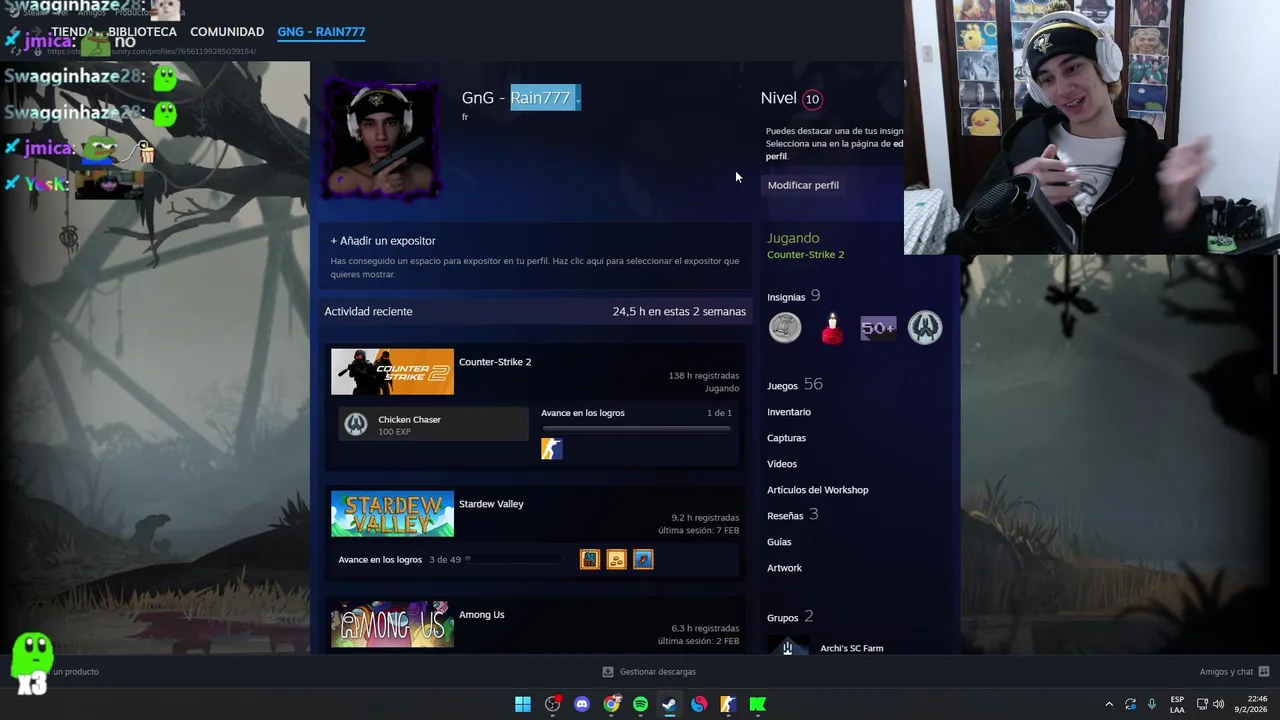Click Añadir un expositor
The width and height of the screenshot is (1280, 720).
[383, 241]
